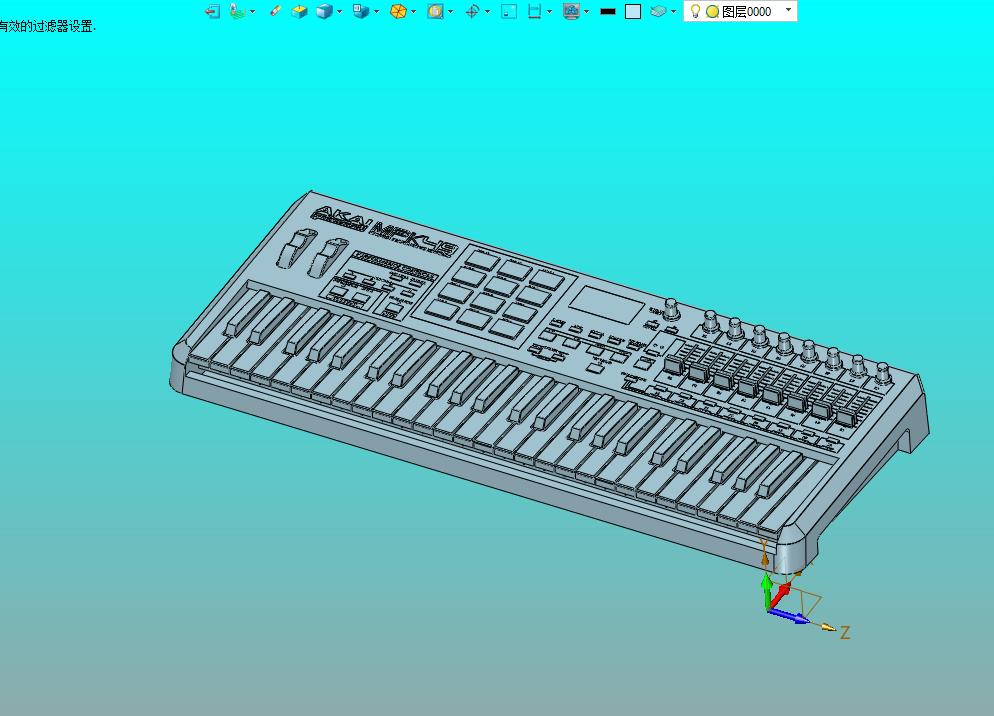This screenshot has width=994, height=716.
Task: Click the black line color swatch
Action: tap(607, 11)
